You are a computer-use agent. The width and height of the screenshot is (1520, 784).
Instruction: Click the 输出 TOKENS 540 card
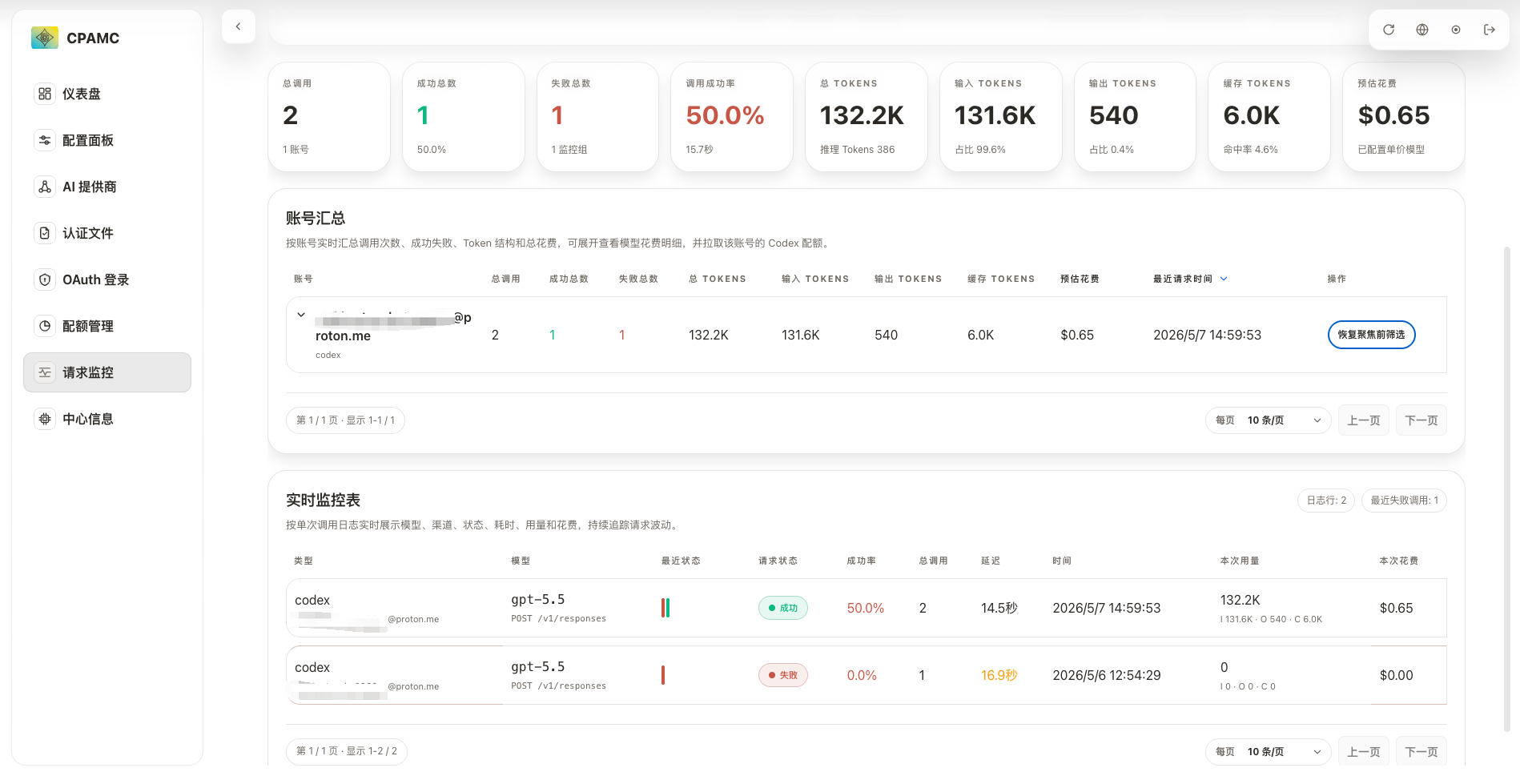pos(1136,117)
